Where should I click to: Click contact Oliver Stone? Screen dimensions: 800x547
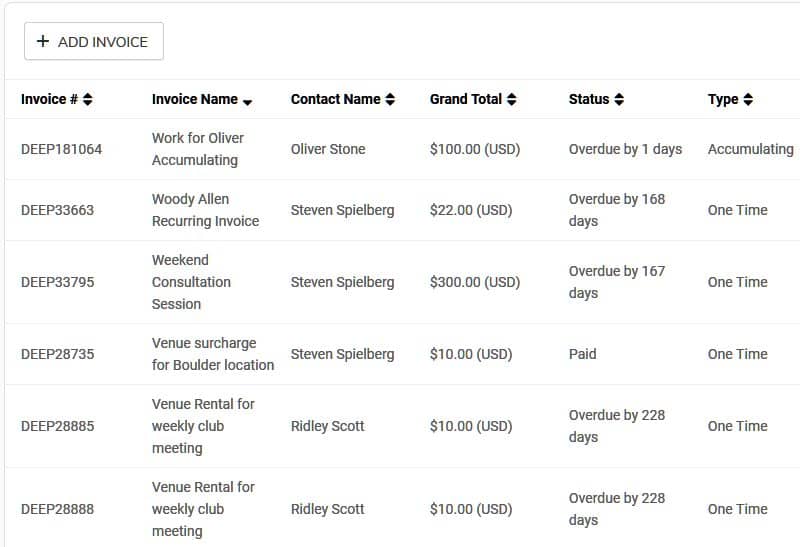coord(328,149)
